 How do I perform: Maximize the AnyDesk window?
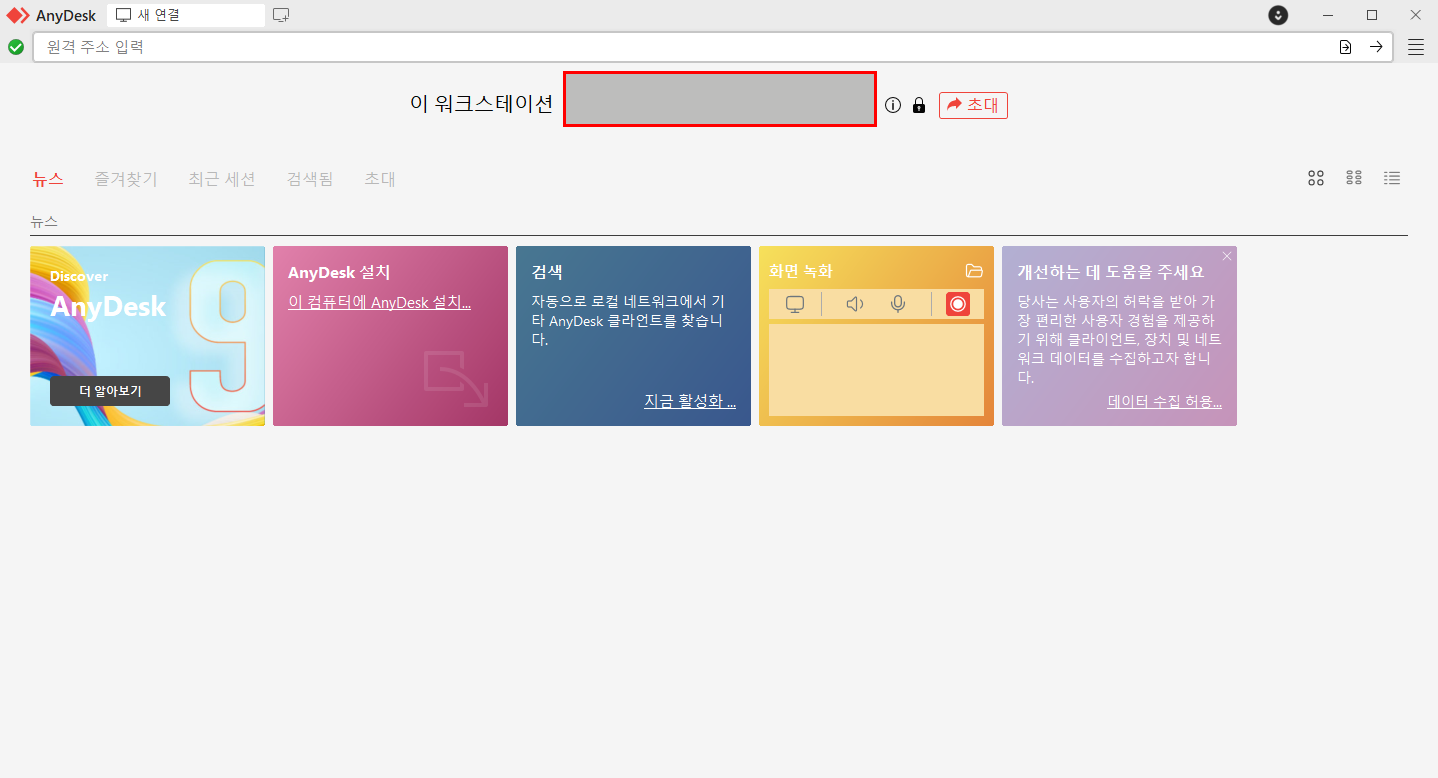[1372, 15]
